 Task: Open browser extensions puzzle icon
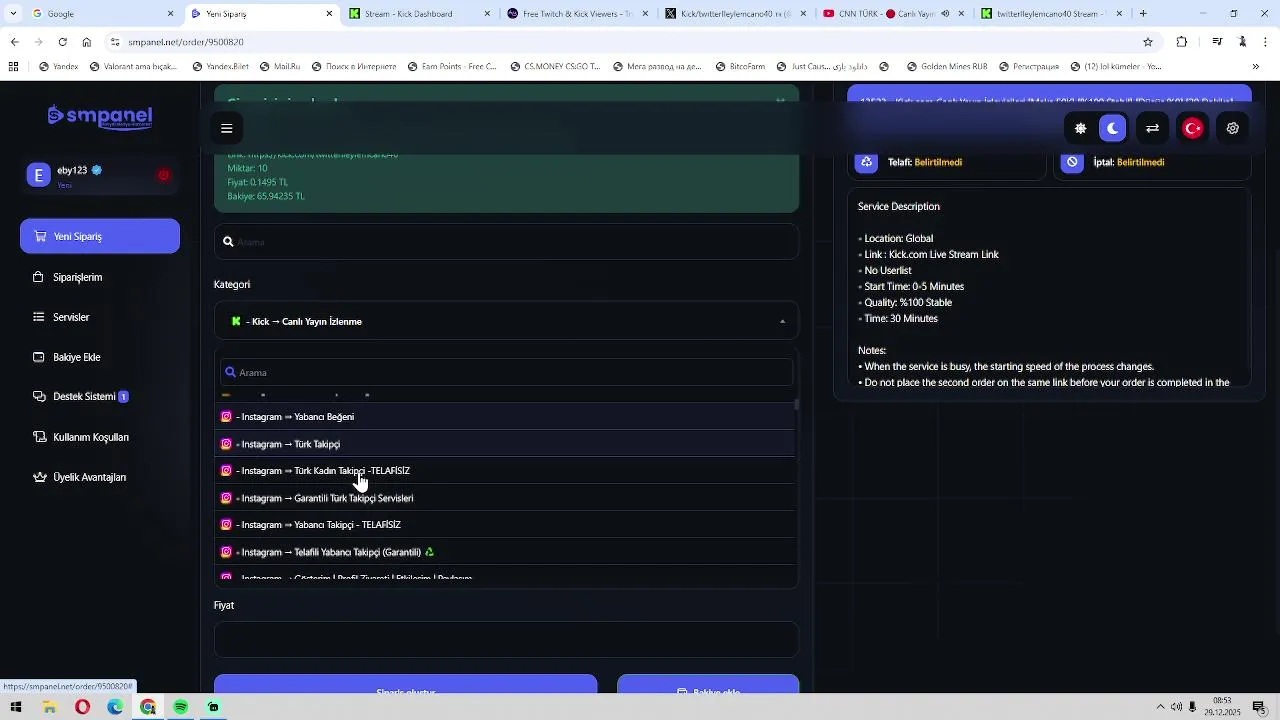click(1182, 42)
